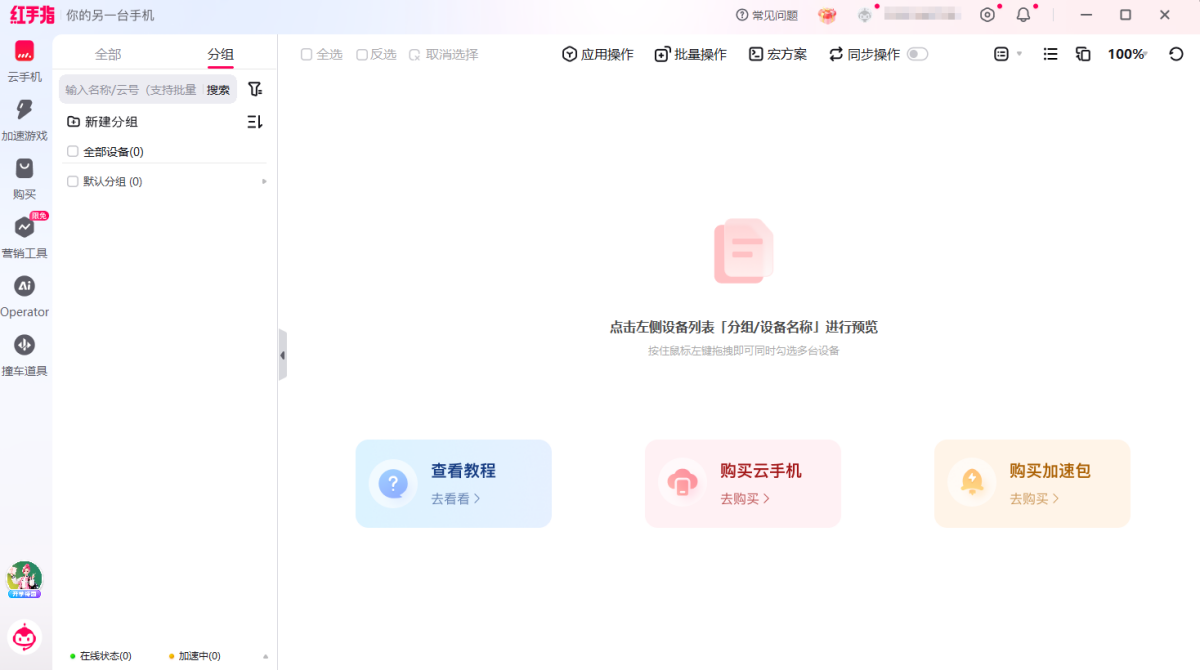Click the sort order icon beside 新建分组
This screenshot has height=670, width=1200.
click(254, 122)
